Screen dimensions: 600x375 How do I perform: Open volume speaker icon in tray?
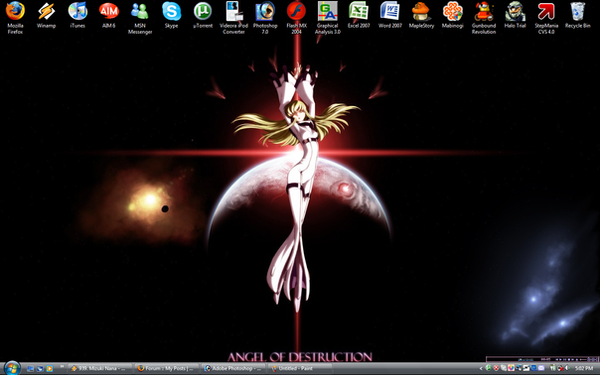pyautogui.click(x=568, y=368)
